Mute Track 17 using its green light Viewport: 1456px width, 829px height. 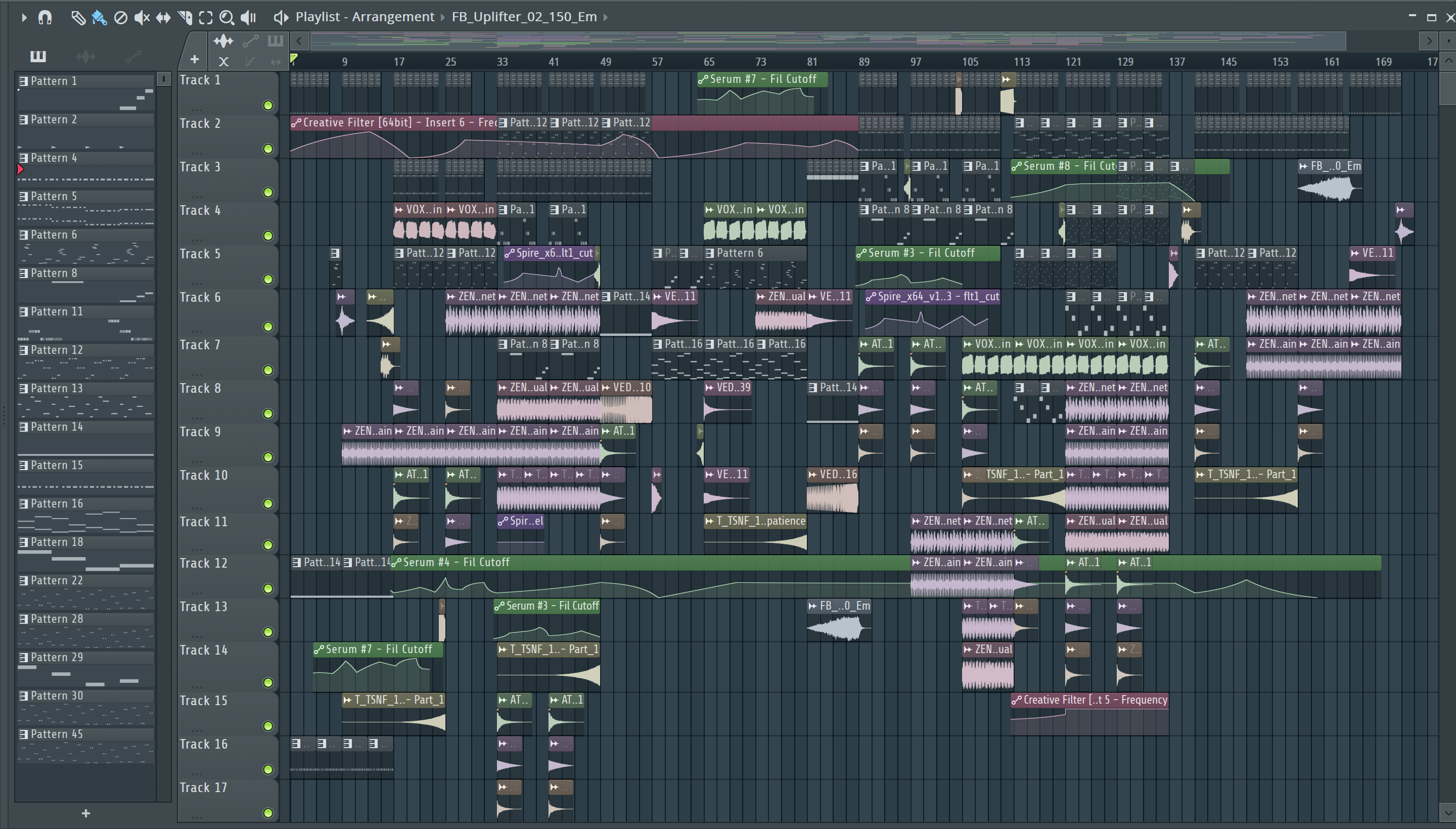267,812
